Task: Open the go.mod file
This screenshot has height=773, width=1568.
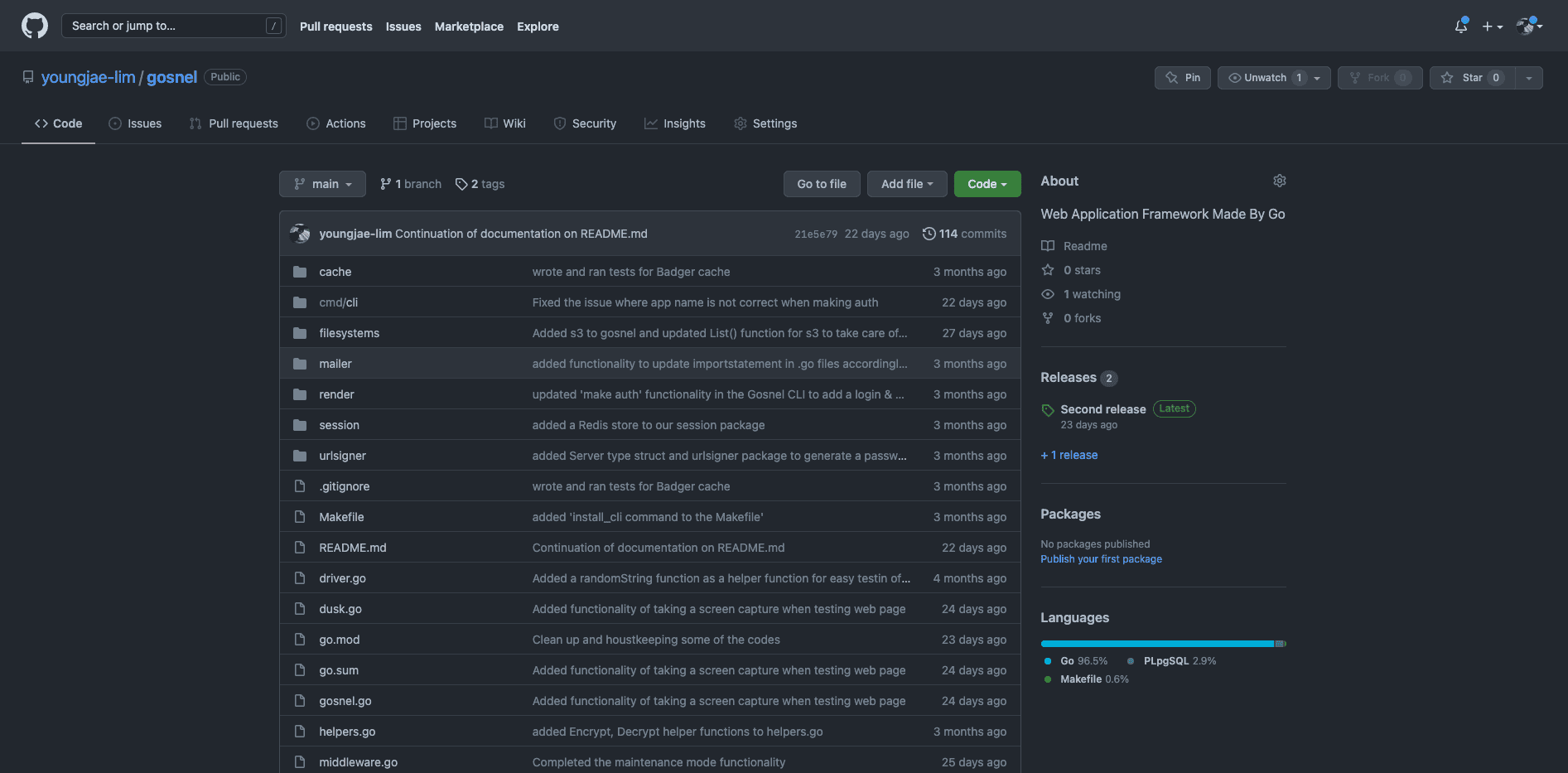Action: tap(340, 640)
